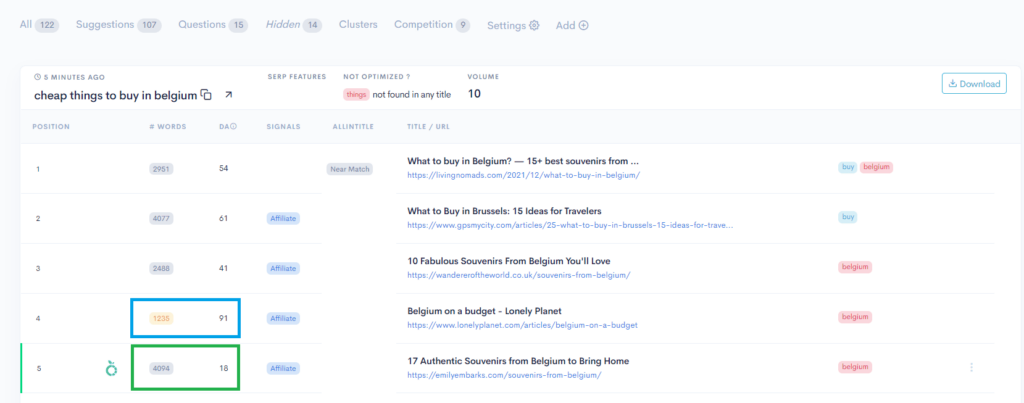Screen dimensions: 1024x403
Task: Click the Position column header
Action: pyautogui.click(x=51, y=127)
